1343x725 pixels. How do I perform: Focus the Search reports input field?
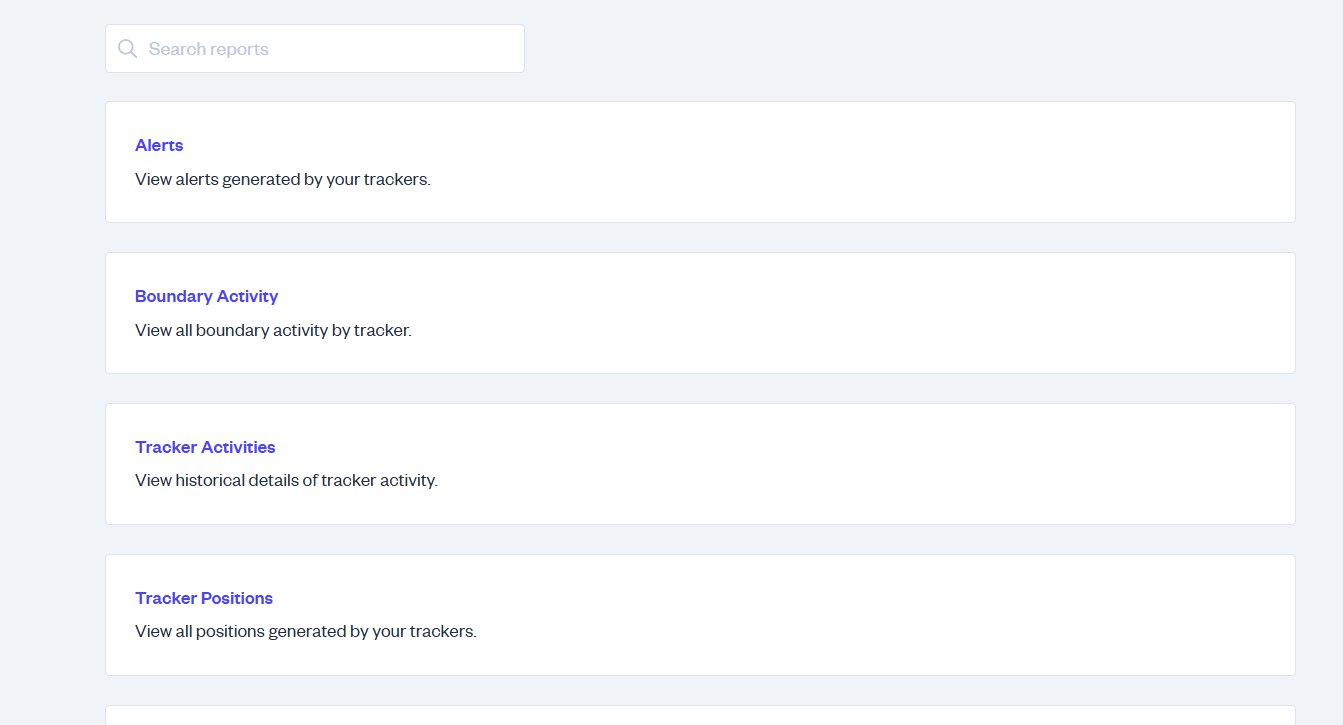point(315,48)
